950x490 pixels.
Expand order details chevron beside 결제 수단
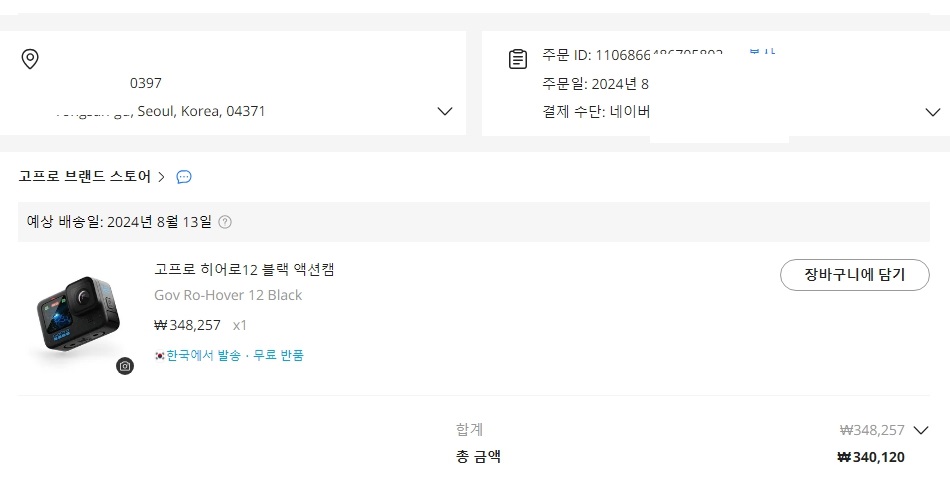click(x=932, y=112)
